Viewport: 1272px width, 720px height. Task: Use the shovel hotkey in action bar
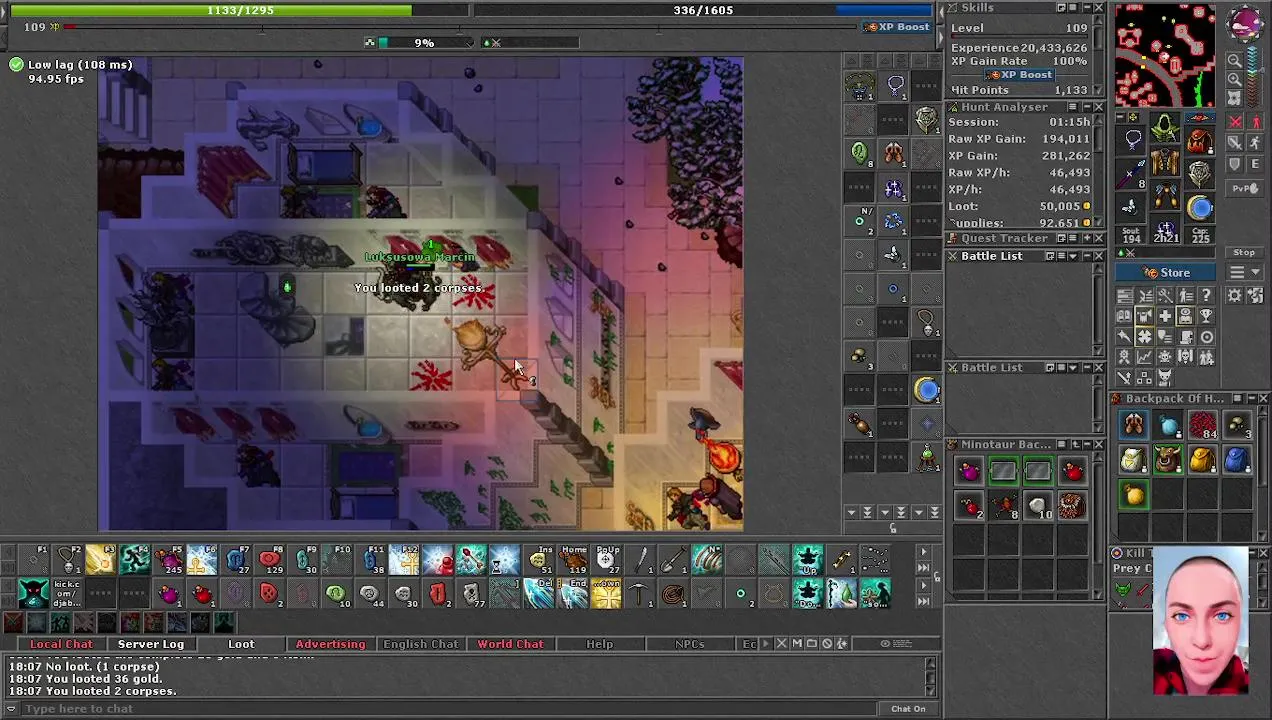tap(674, 558)
